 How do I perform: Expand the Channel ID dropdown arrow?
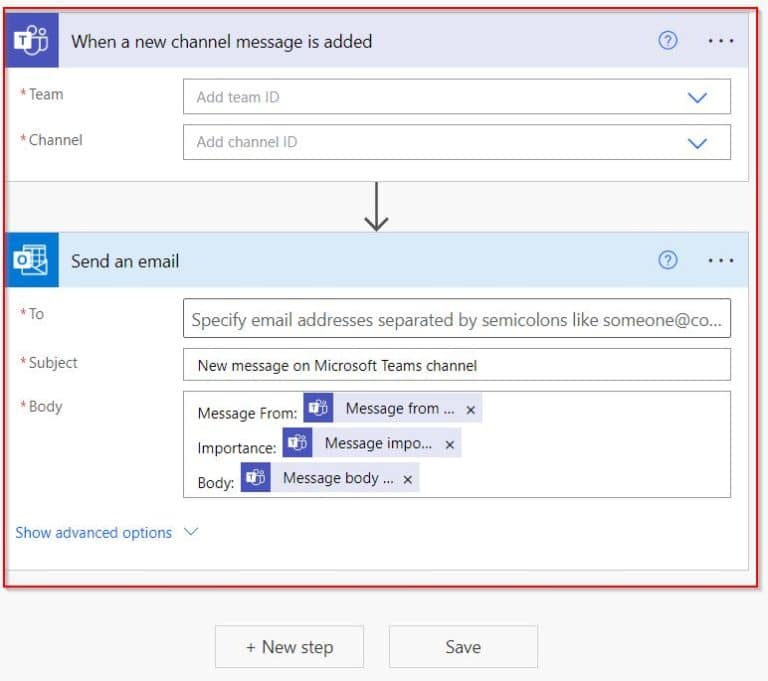point(697,143)
